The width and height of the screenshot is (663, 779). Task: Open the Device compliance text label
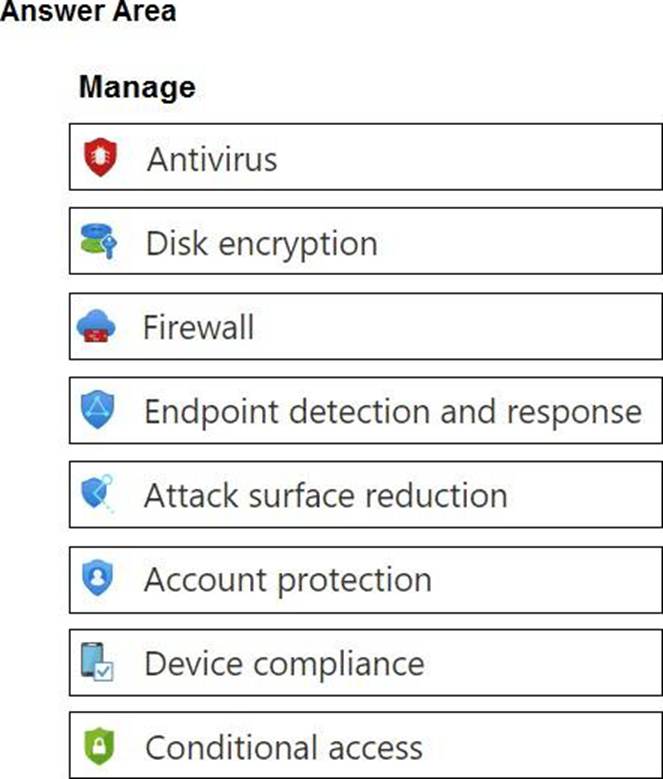tap(284, 664)
